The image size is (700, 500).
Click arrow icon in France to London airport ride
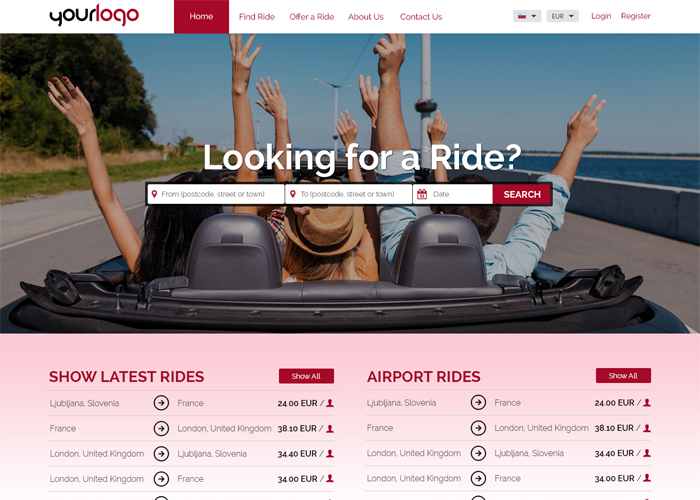pyautogui.click(x=478, y=428)
